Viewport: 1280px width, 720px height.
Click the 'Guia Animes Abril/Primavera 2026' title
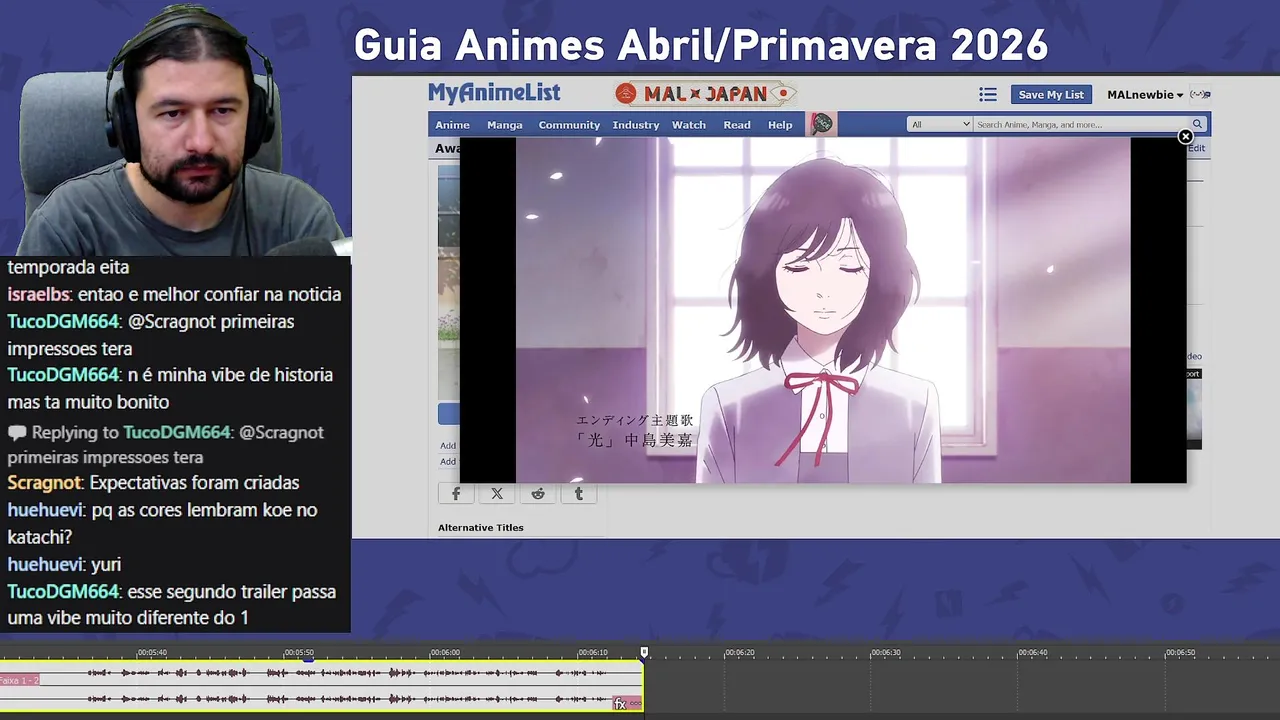pos(700,45)
